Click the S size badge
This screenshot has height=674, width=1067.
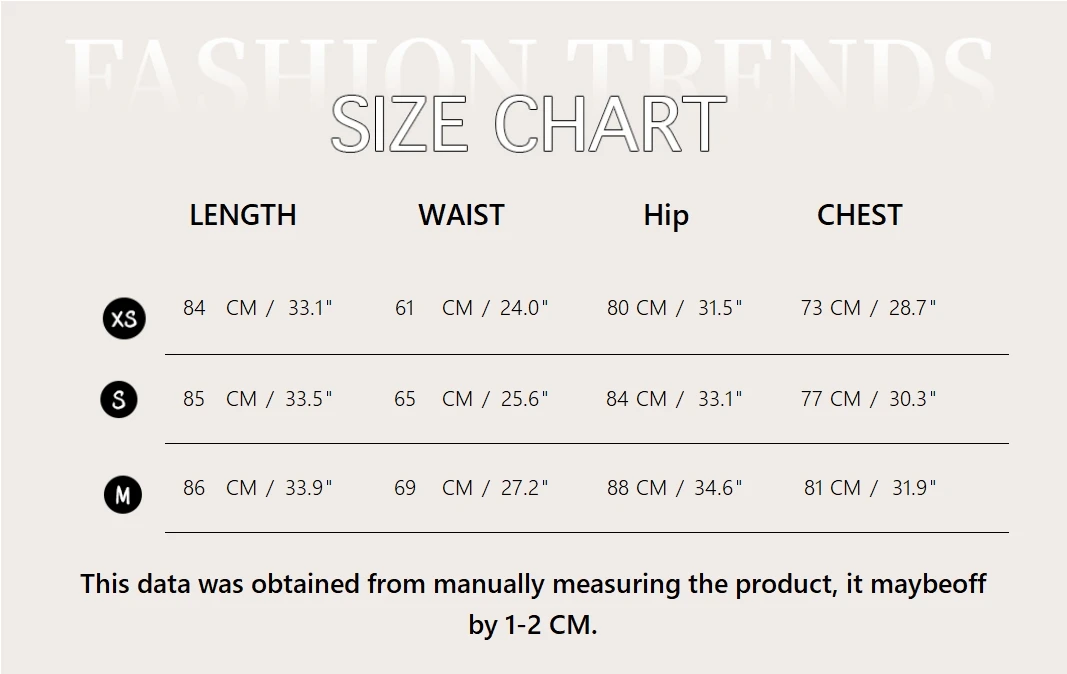119,399
